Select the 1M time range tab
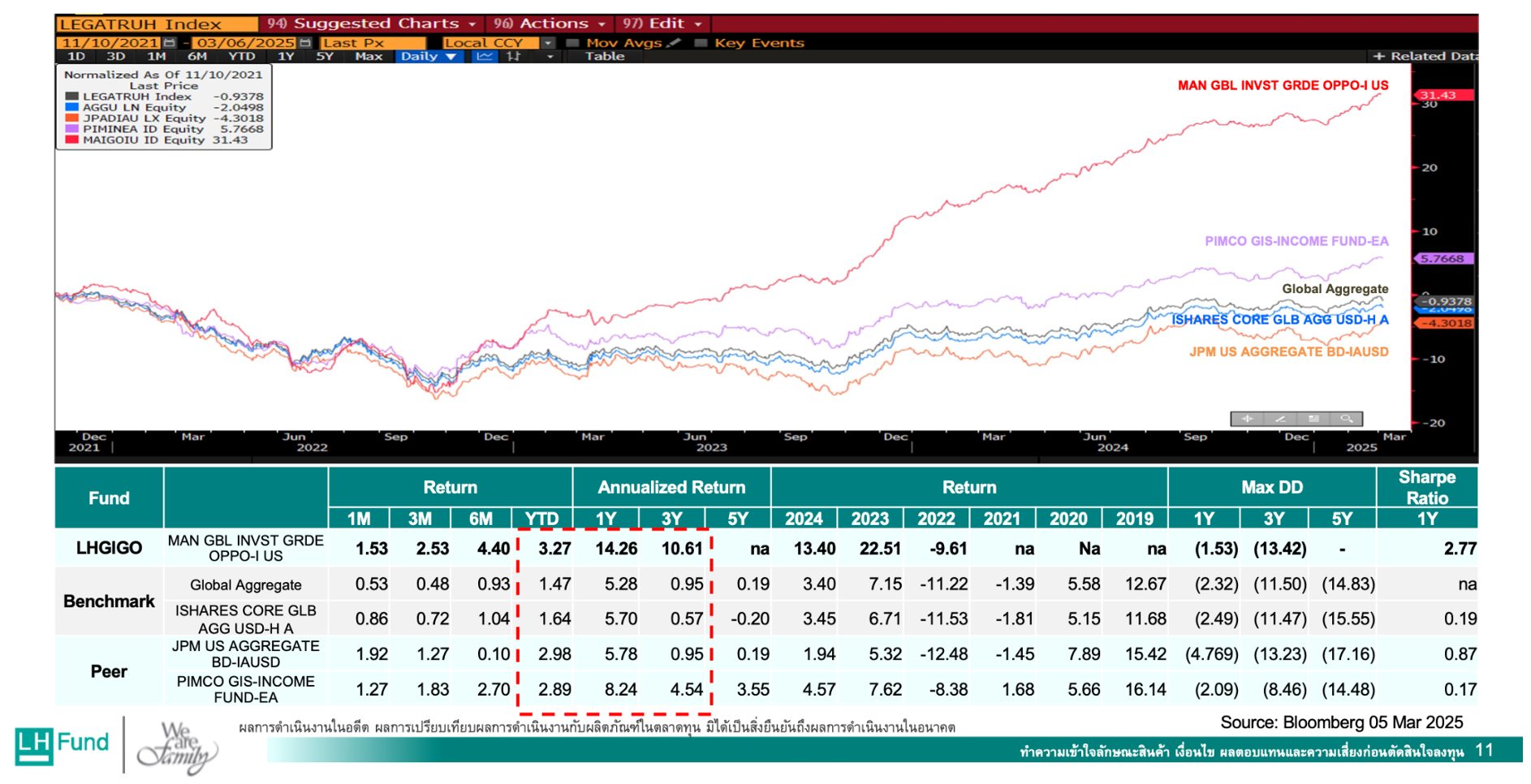This screenshot has width=1531, height=784. 157,56
